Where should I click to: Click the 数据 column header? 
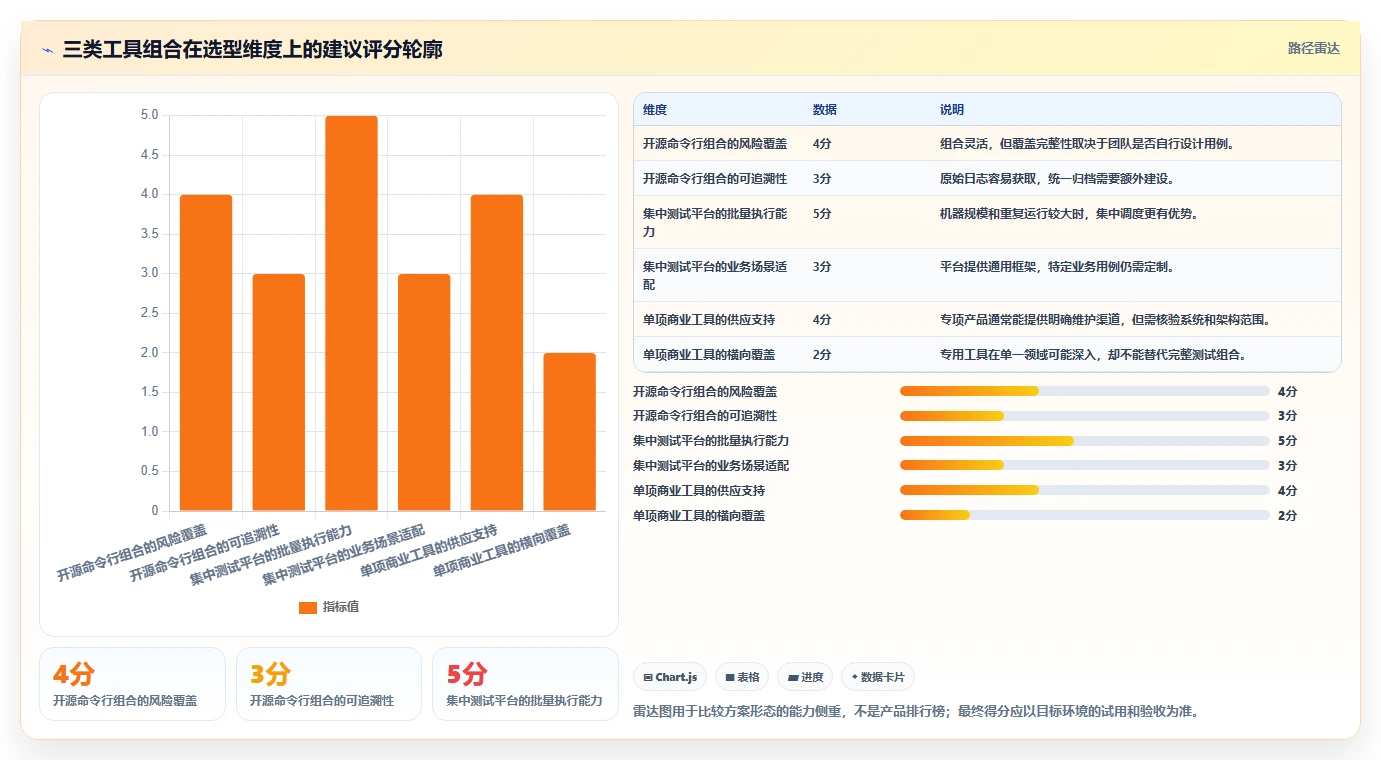coord(825,110)
